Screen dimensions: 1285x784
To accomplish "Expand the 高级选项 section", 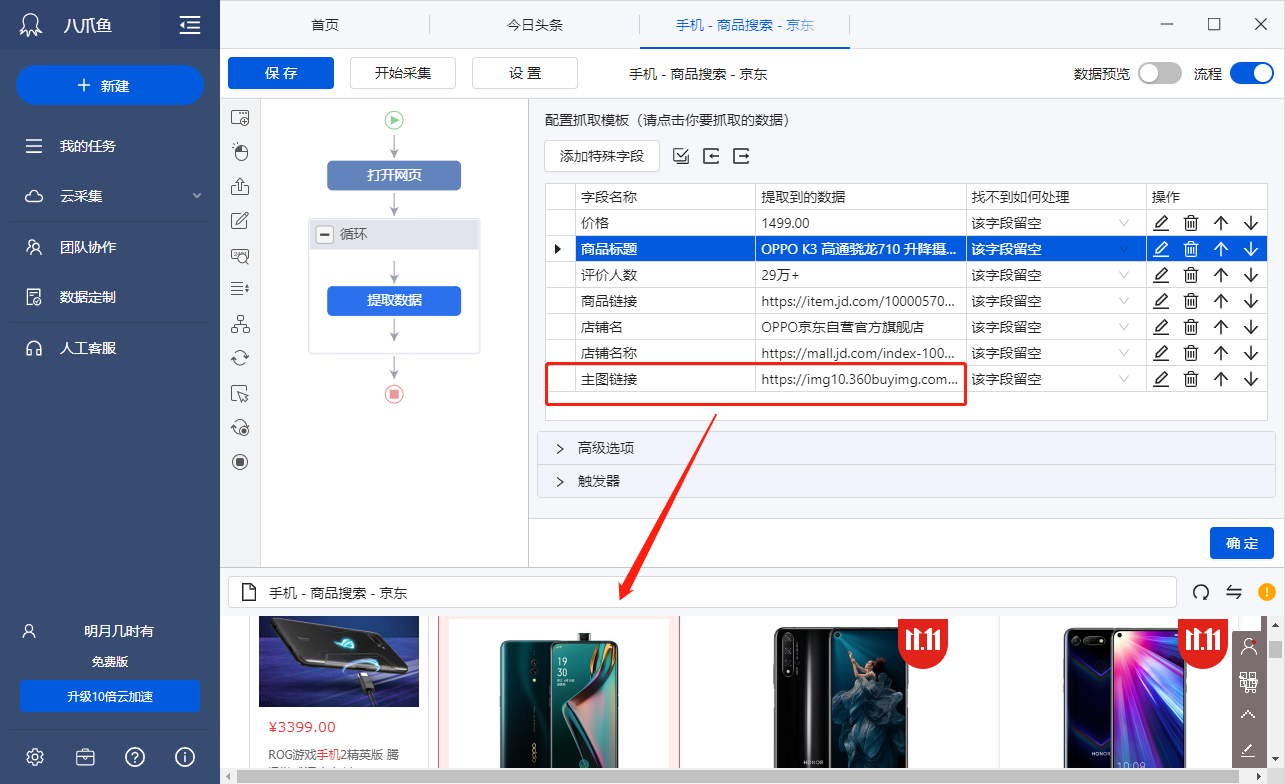I will point(906,448).
